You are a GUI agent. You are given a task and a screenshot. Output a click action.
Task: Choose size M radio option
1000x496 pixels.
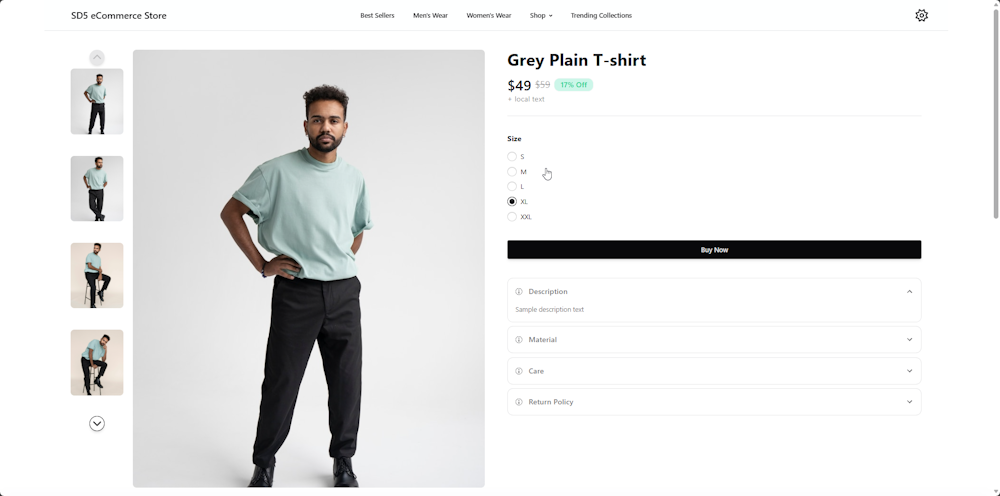512,172
